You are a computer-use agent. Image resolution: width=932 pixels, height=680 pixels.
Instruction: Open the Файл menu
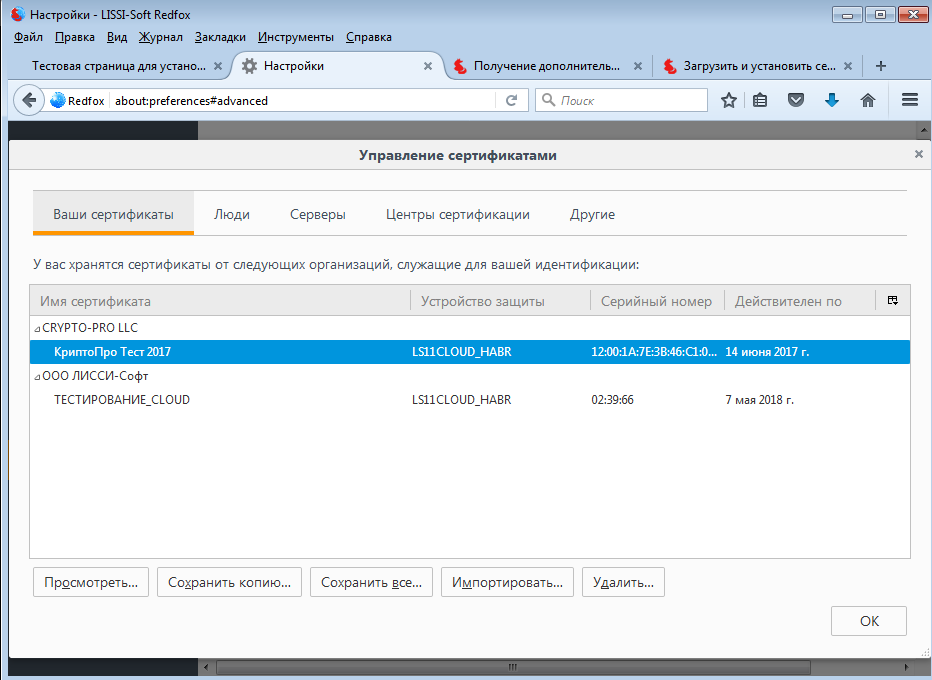(x=28, y=37)
